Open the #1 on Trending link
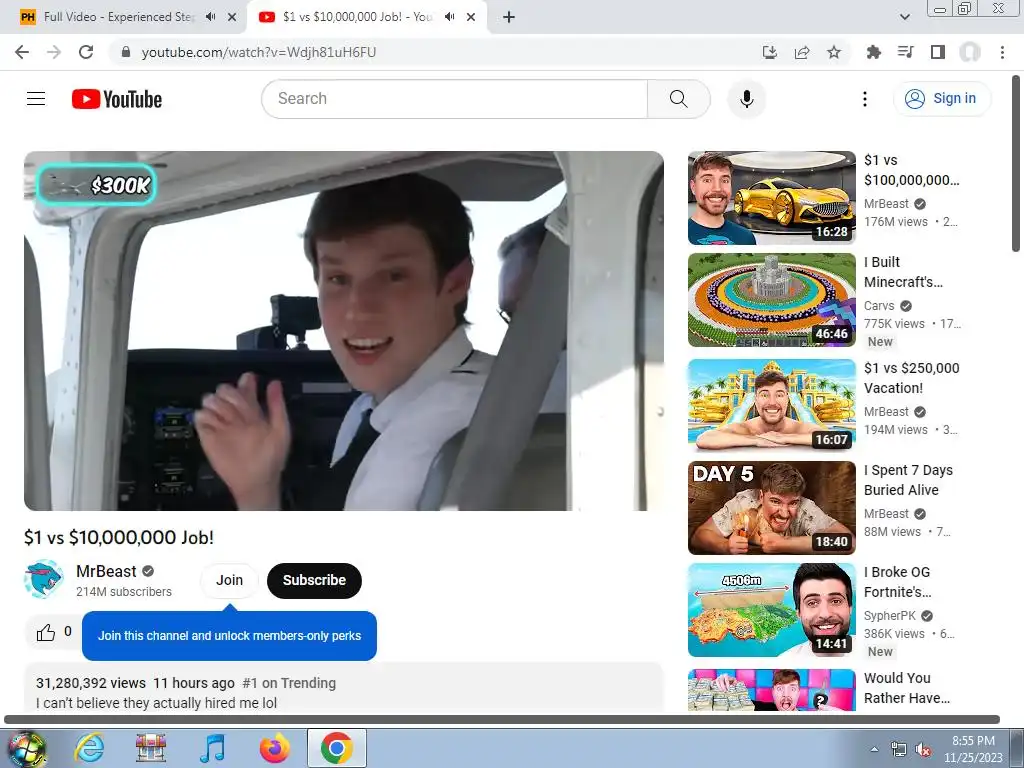 point(289,683)
